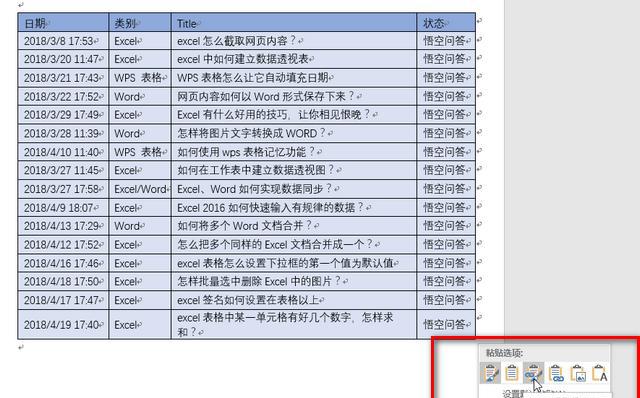Choose Use Destination Styles paste icon
The height and width of the screenshot is (398, 640).
pyautogui.click(x=512, y=373)
